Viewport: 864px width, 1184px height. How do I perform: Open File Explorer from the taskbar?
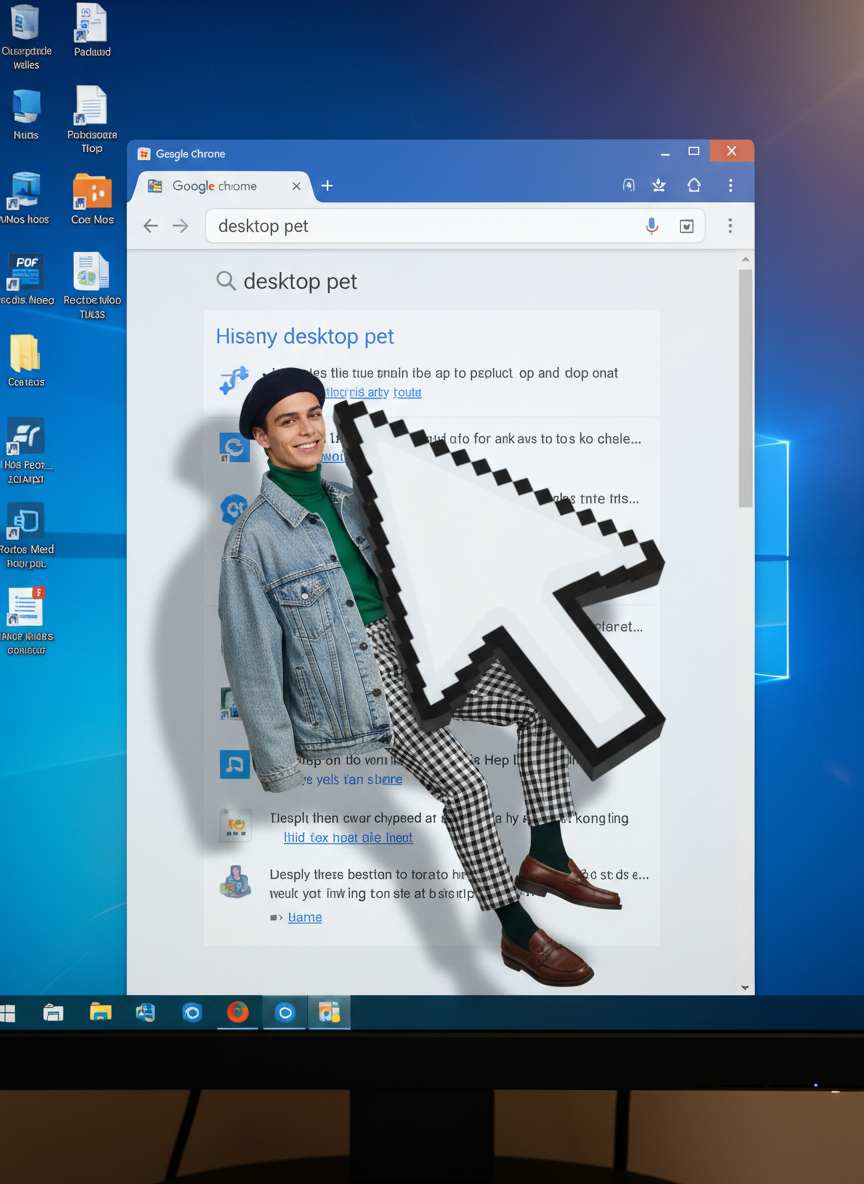[100, 1012]
